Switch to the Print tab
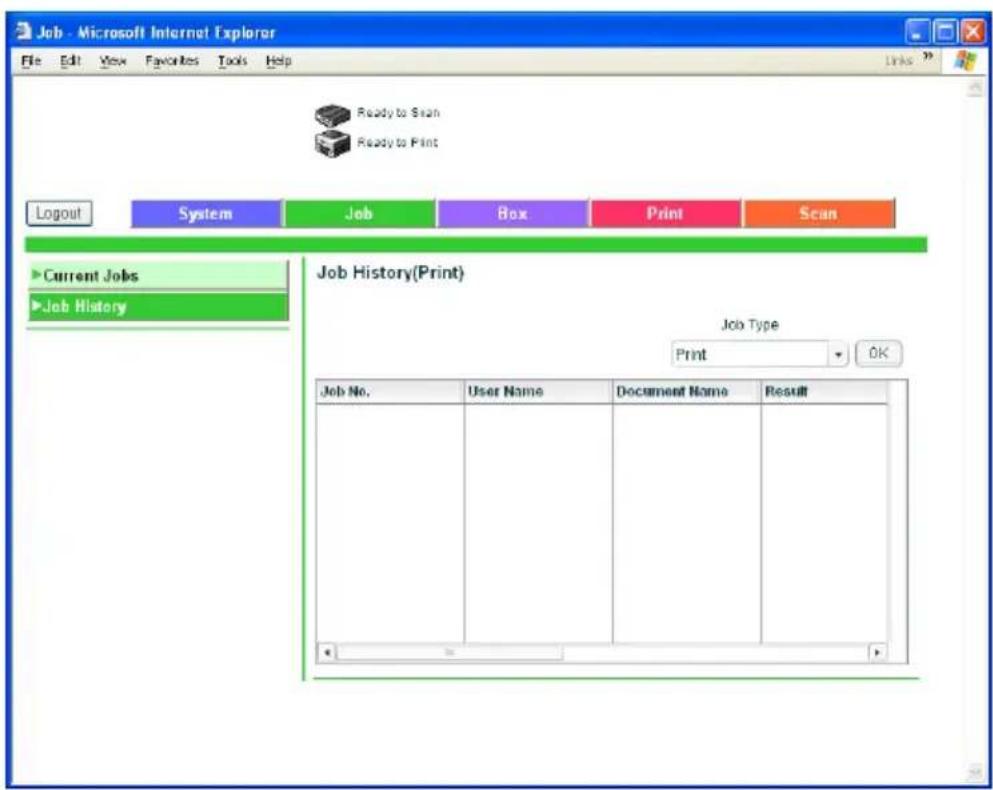This screenshot has width=993, height=790. (x=665, y=213)
